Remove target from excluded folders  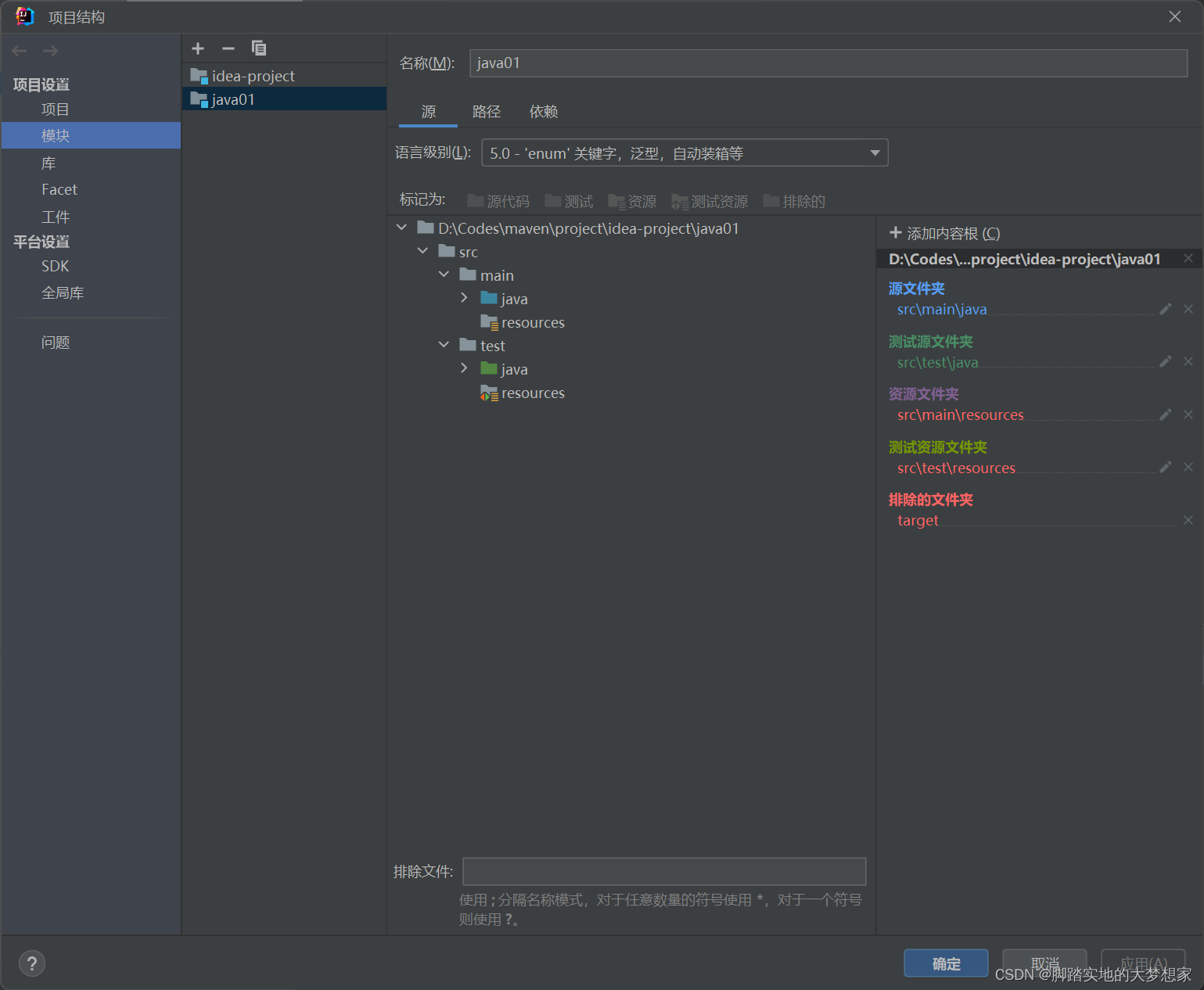(x=1188, y=520)
